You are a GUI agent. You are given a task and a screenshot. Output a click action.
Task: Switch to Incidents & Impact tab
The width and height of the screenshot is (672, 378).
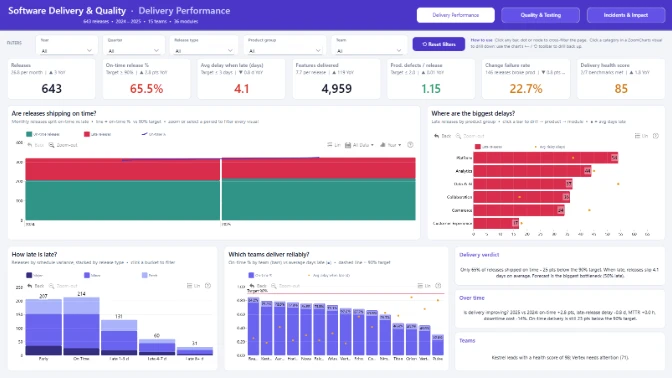click(626, 15)
